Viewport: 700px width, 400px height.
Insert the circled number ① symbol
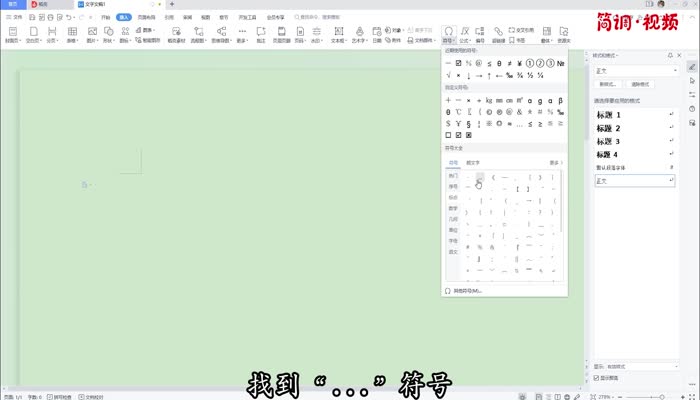click(530, 63)
